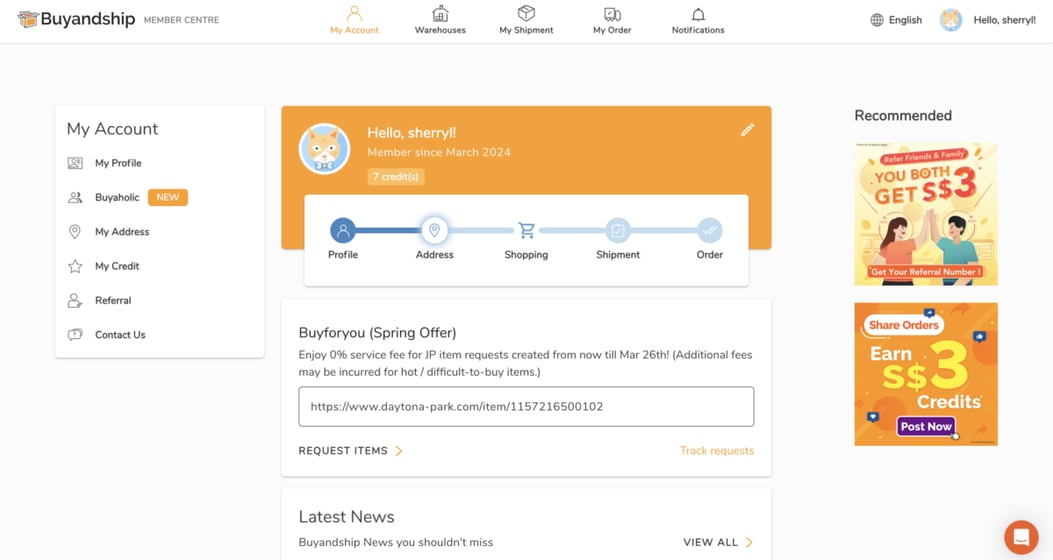Open the Notifications bell icon
Image resolution: width=1053 pixels, height=560 pixels.
698,14
